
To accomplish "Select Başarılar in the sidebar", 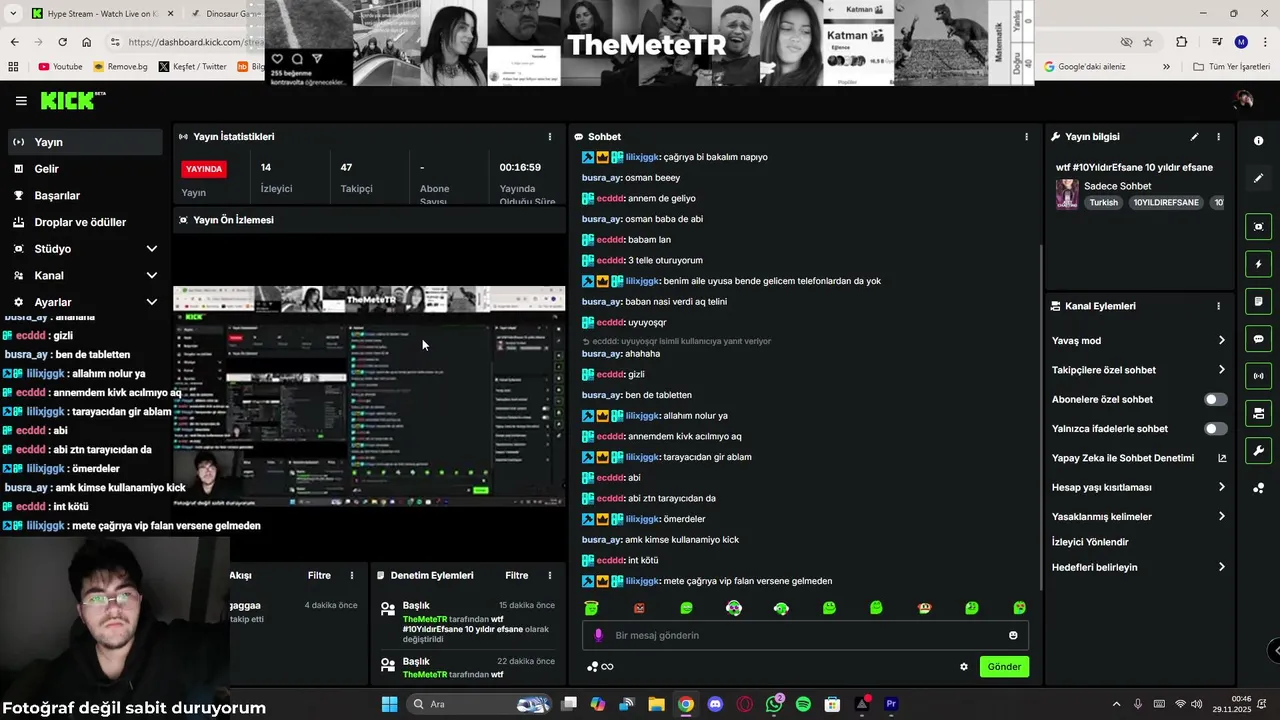I will [x=85, y=195].
